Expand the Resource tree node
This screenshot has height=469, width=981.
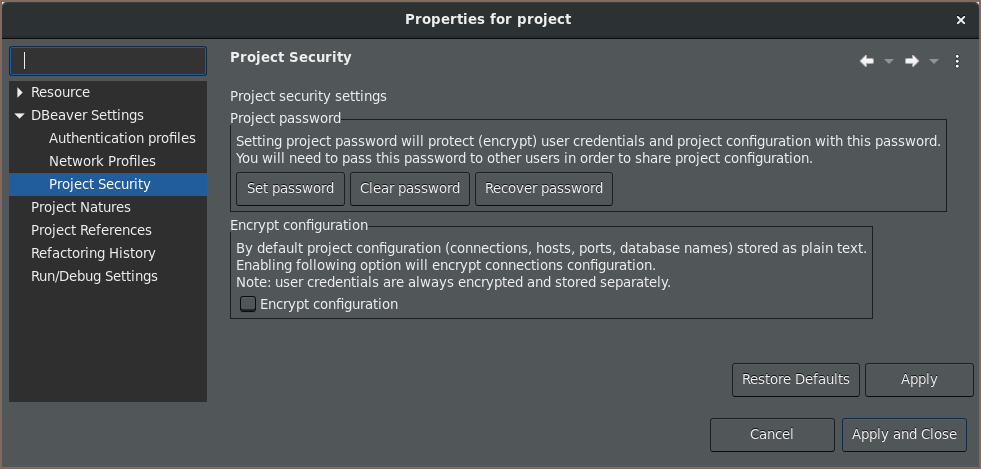[20, 93]
